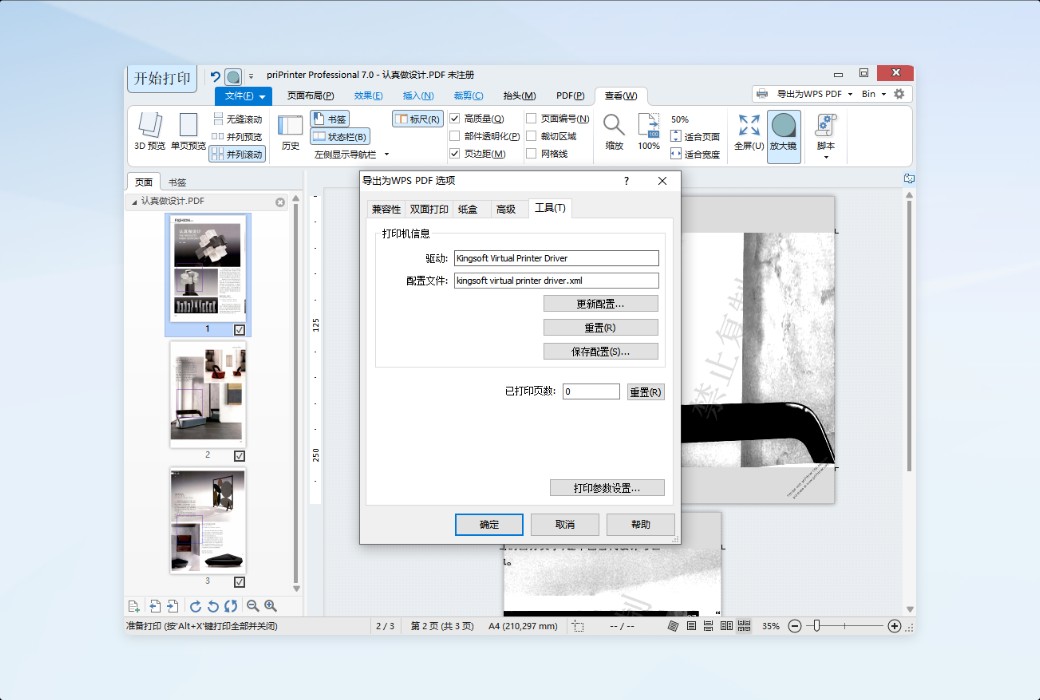Switch to the 效果(E) ribbon tab
Viewport: 1040px width, 700px height.
[368, 96]
